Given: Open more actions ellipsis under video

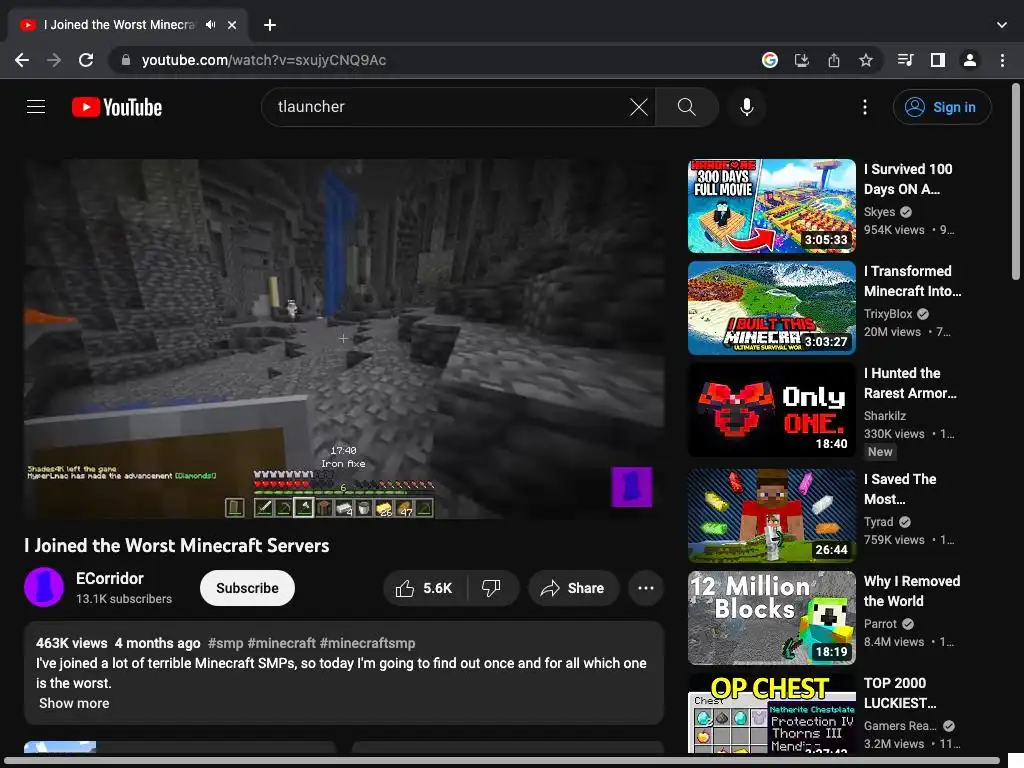Looking at the screenshot, I should coord(646,588).
